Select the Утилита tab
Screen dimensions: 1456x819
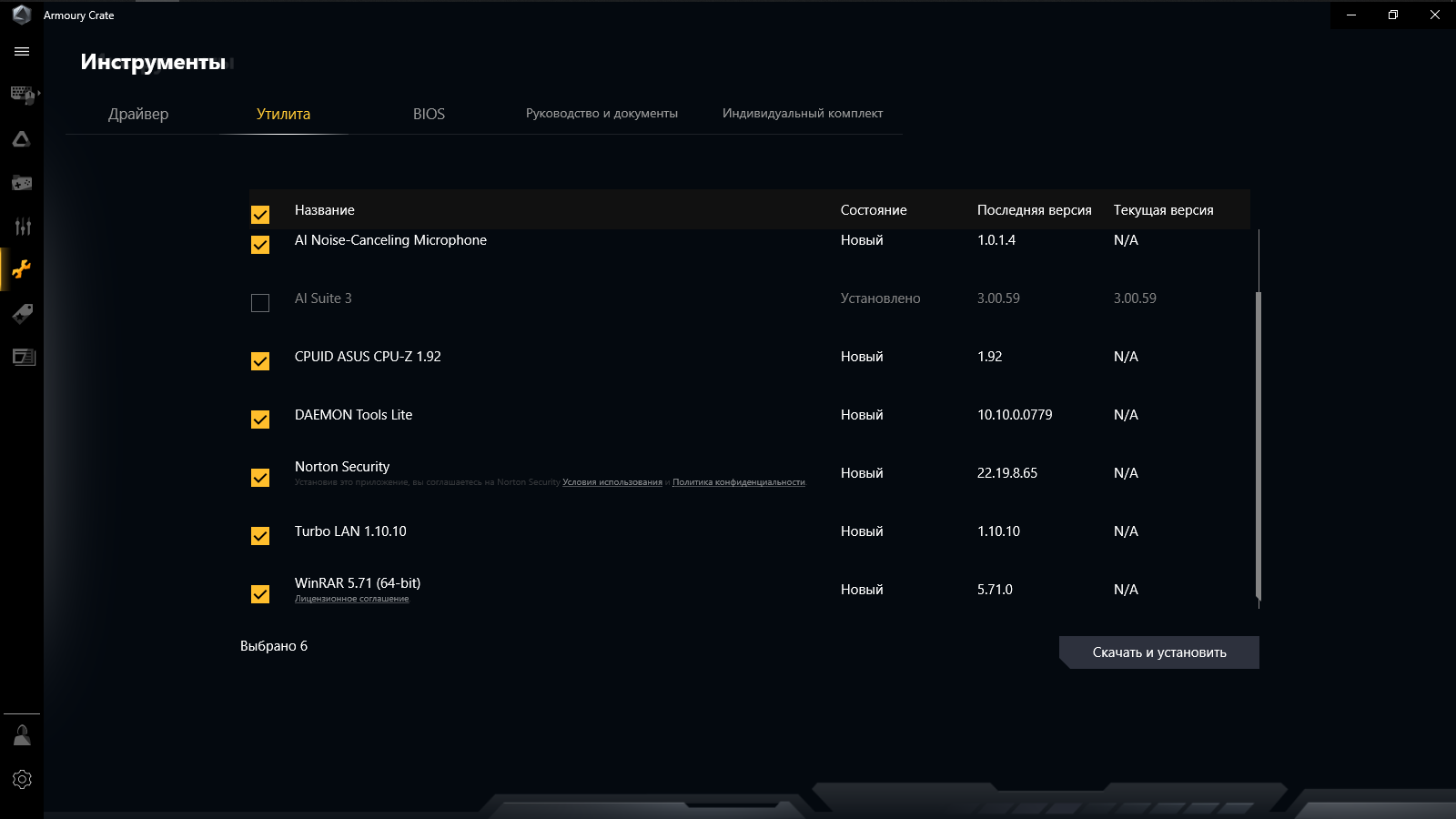(284, 114)
